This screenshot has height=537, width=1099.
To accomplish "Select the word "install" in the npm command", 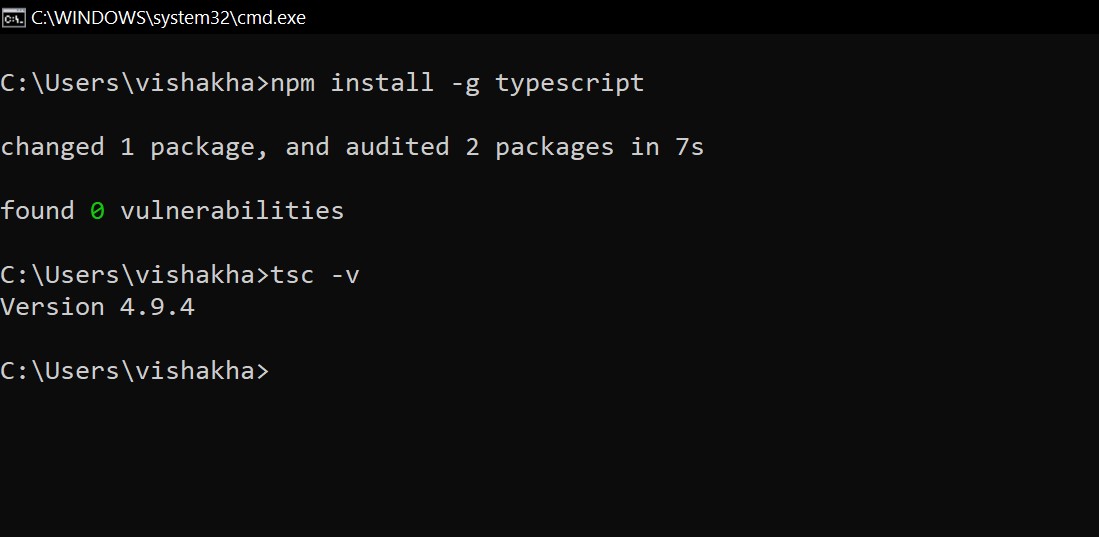I will (383, 83).
